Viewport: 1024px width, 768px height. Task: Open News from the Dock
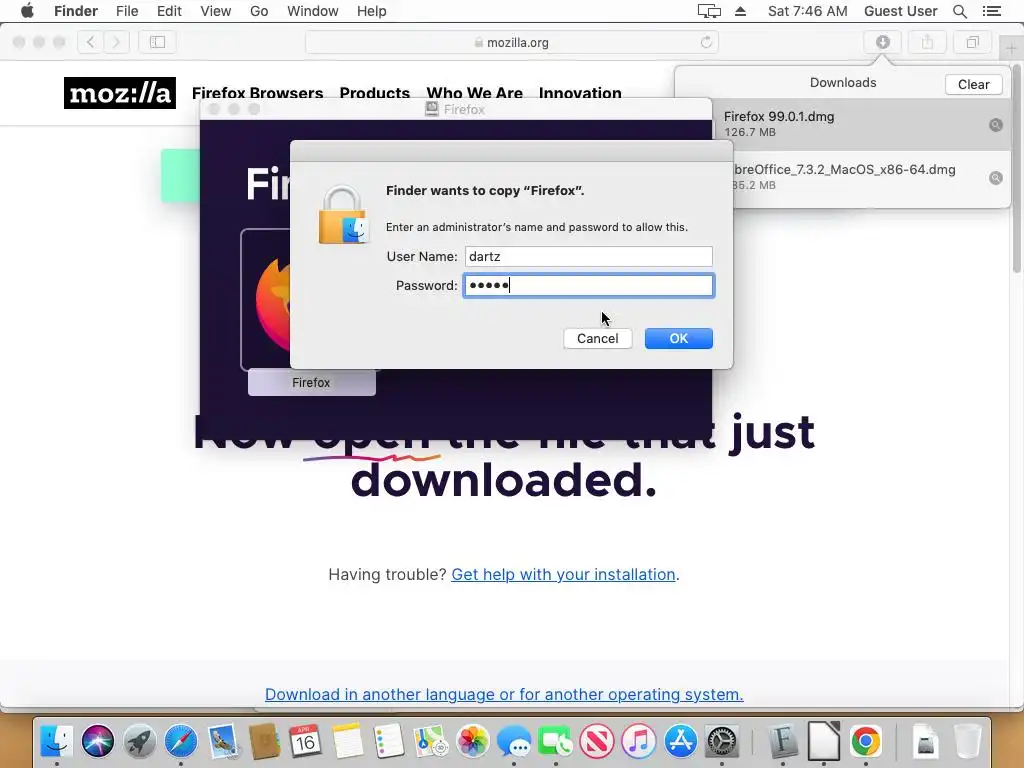[x=597, y=741]
